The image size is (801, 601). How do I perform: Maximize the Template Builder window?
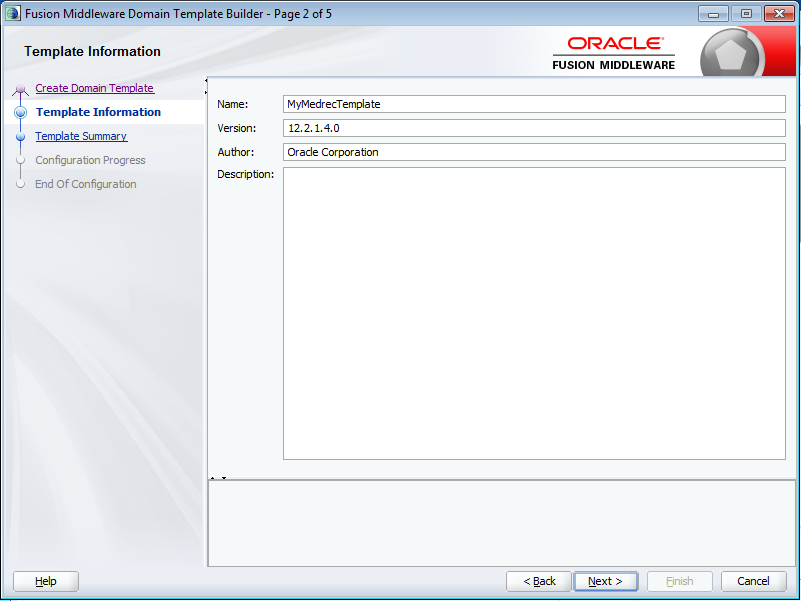point(746,14)
